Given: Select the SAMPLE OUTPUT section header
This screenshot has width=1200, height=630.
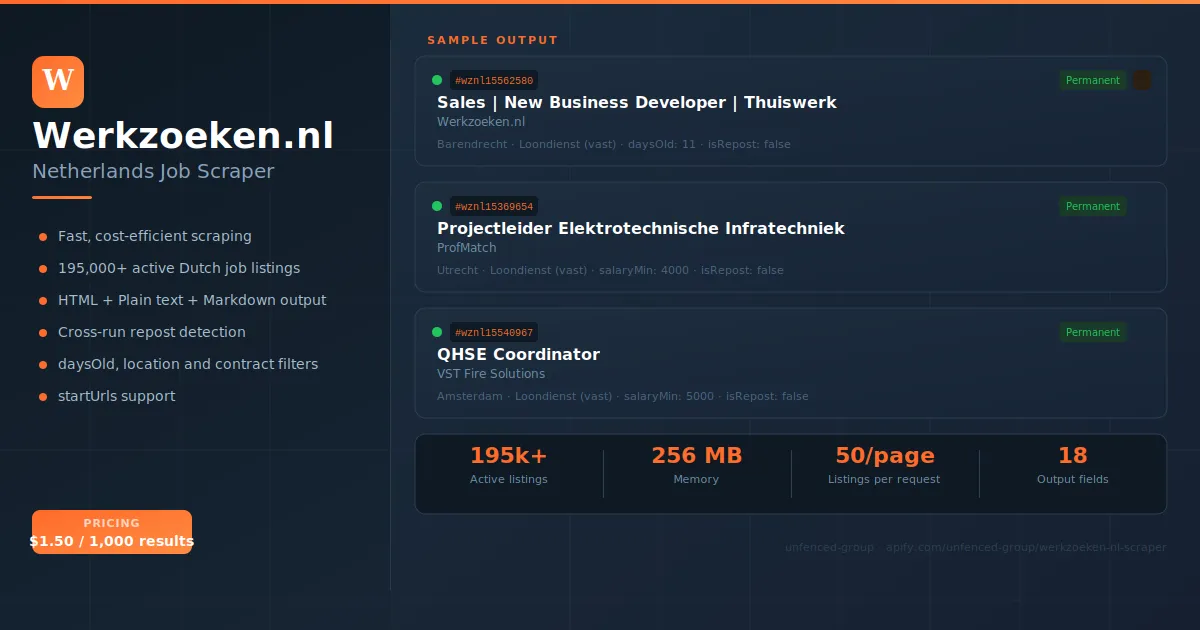Looking at the screenshot, I should click(493, 40).
